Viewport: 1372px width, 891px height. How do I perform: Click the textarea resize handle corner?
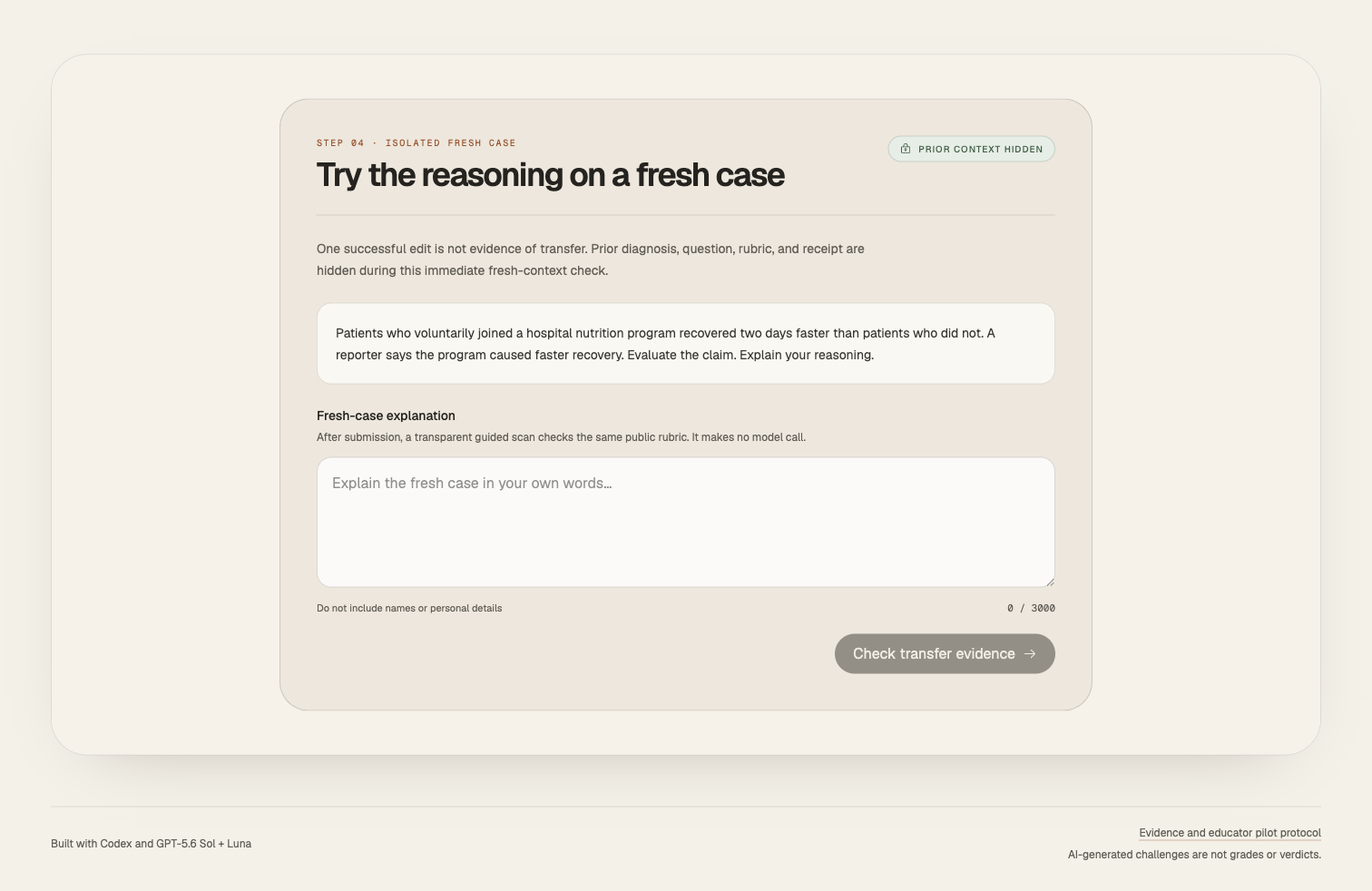pos(1050,582)
